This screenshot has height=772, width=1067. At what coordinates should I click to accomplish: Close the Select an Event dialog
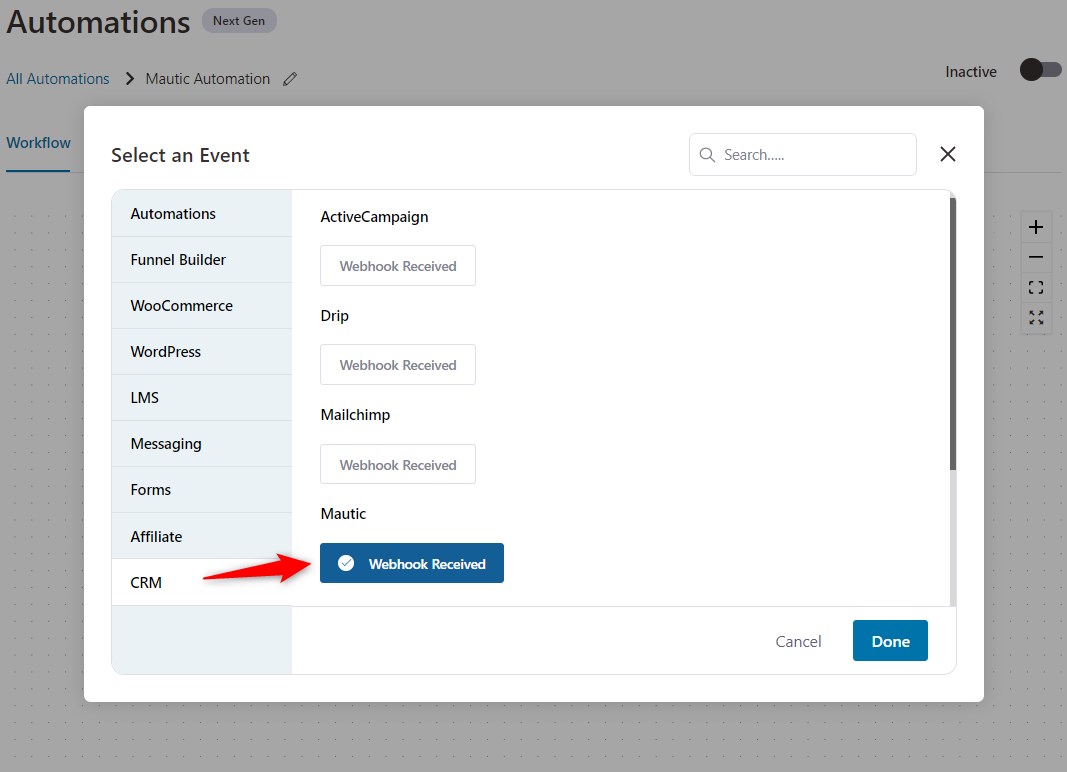tap(947, 155)
